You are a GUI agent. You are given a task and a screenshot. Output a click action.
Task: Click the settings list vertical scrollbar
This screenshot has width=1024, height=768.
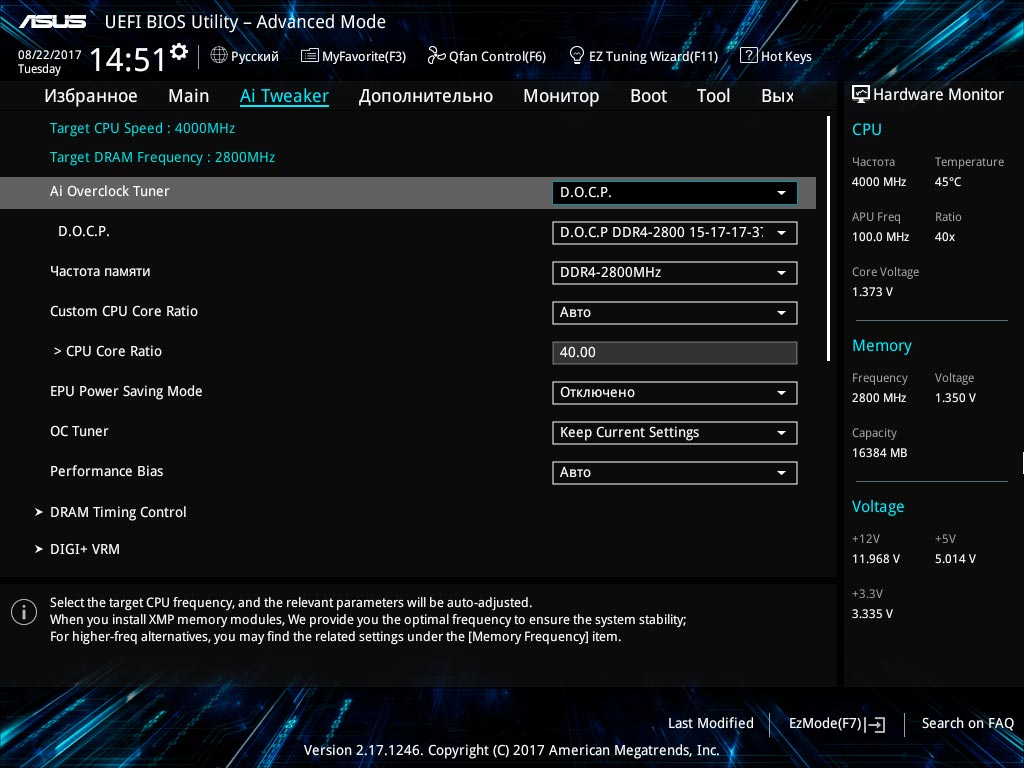click(x=829, y=238)
